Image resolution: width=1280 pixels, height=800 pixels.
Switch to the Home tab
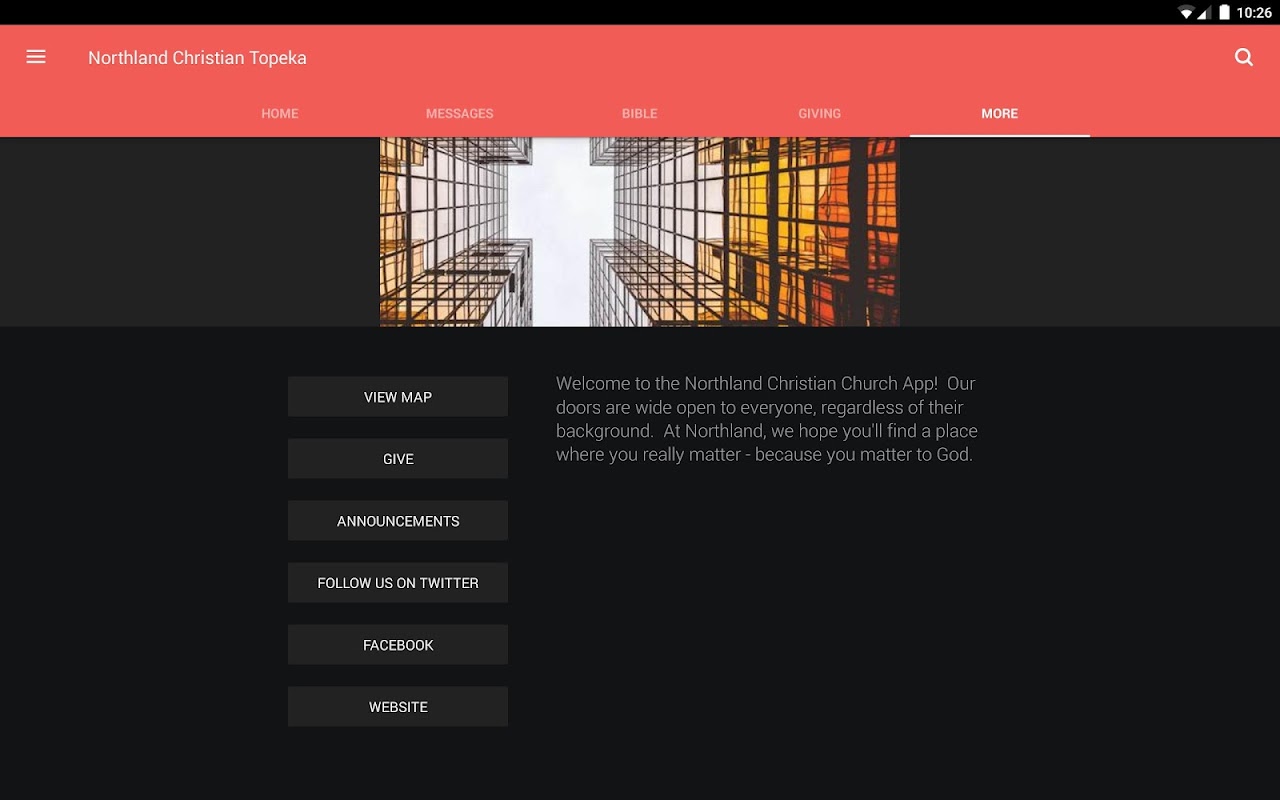click(x=280, y=114)
